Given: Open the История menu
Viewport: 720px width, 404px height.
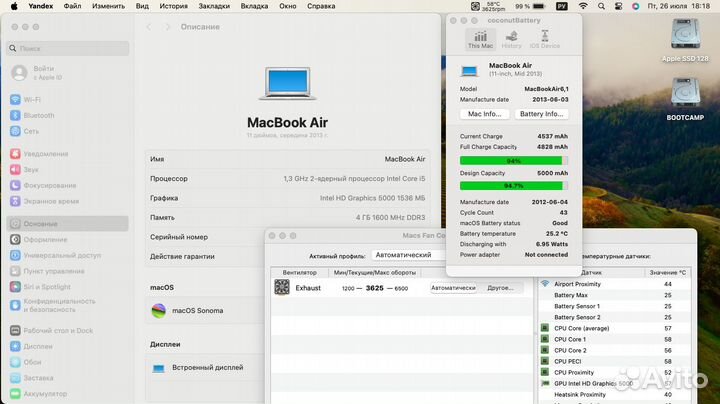Looking at the screenshot, I should click(x=174, y=6).
